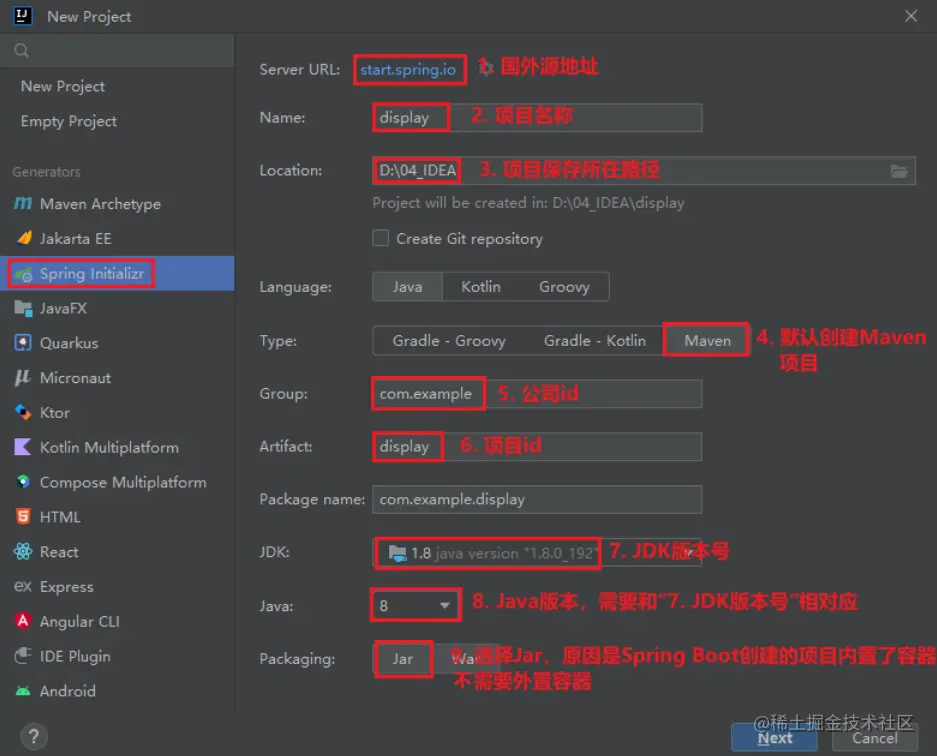Image resolution: width=937 pixels, height=756 pixels.
Task: Select Android generator label
Action: coord(68,691)
